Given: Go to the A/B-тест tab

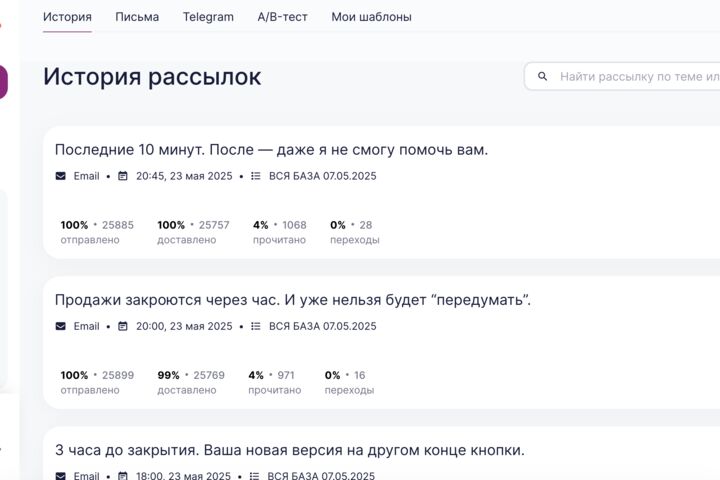Looking at the screenshot, I should pyautogui.click(x=282, y=17).
